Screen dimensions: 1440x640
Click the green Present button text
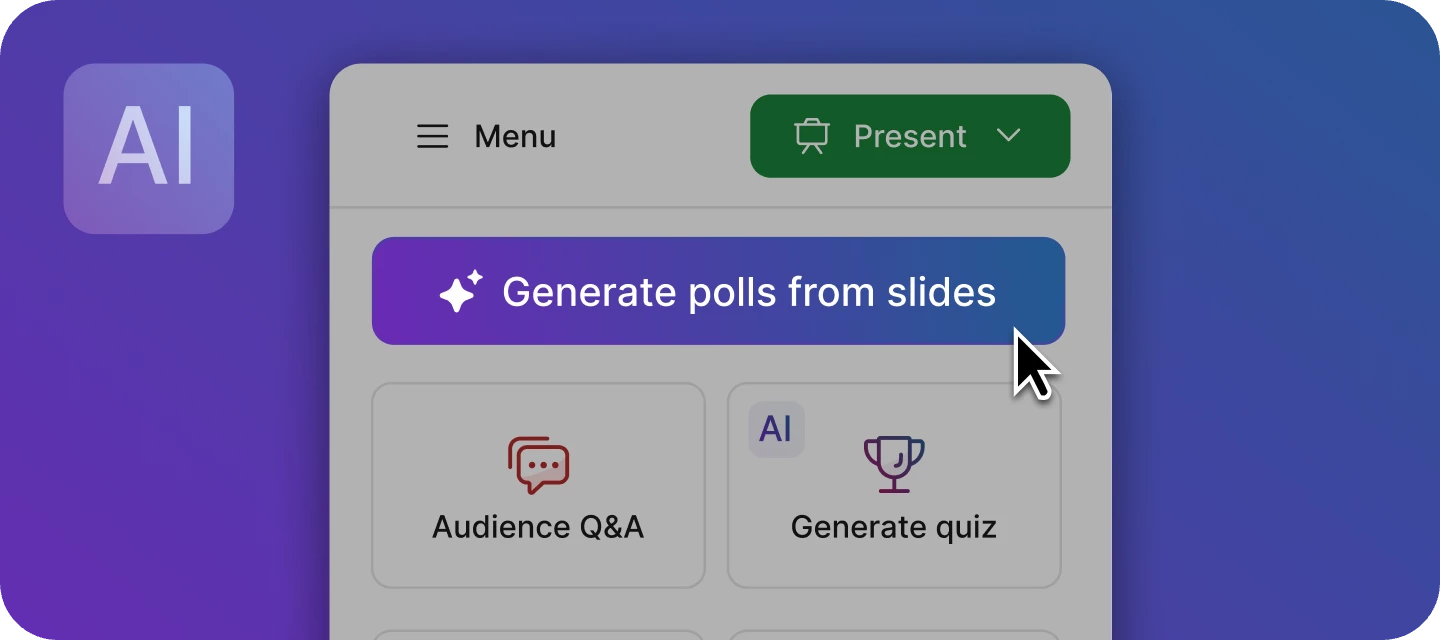click(910, 136)
